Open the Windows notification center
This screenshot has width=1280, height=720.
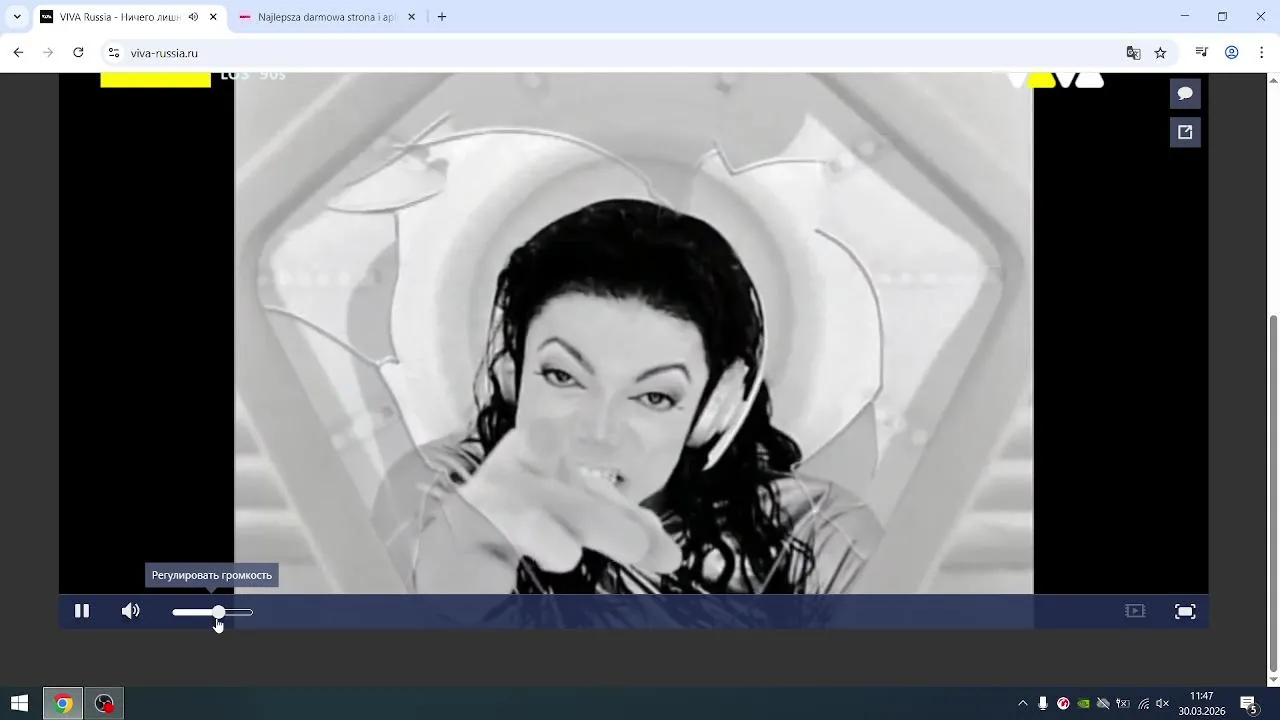pos(1249,704)
